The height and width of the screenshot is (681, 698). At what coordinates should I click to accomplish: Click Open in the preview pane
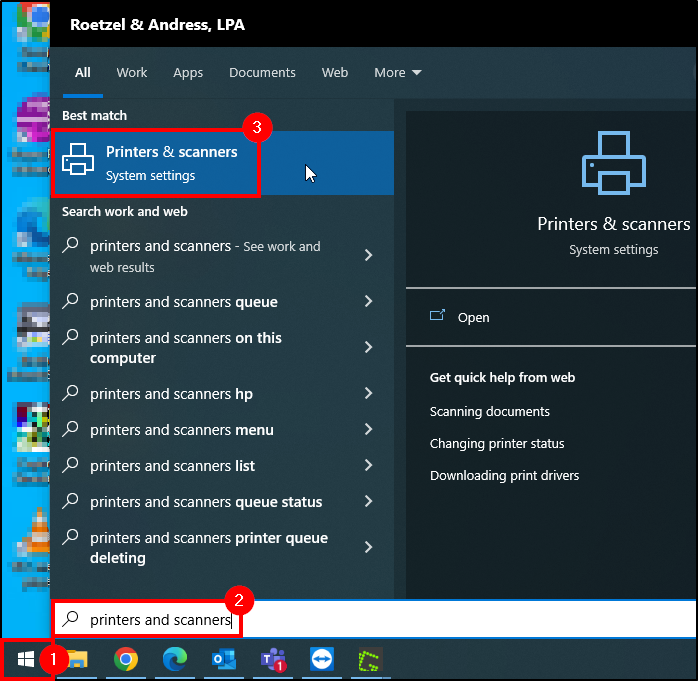(x=473, y=317)
